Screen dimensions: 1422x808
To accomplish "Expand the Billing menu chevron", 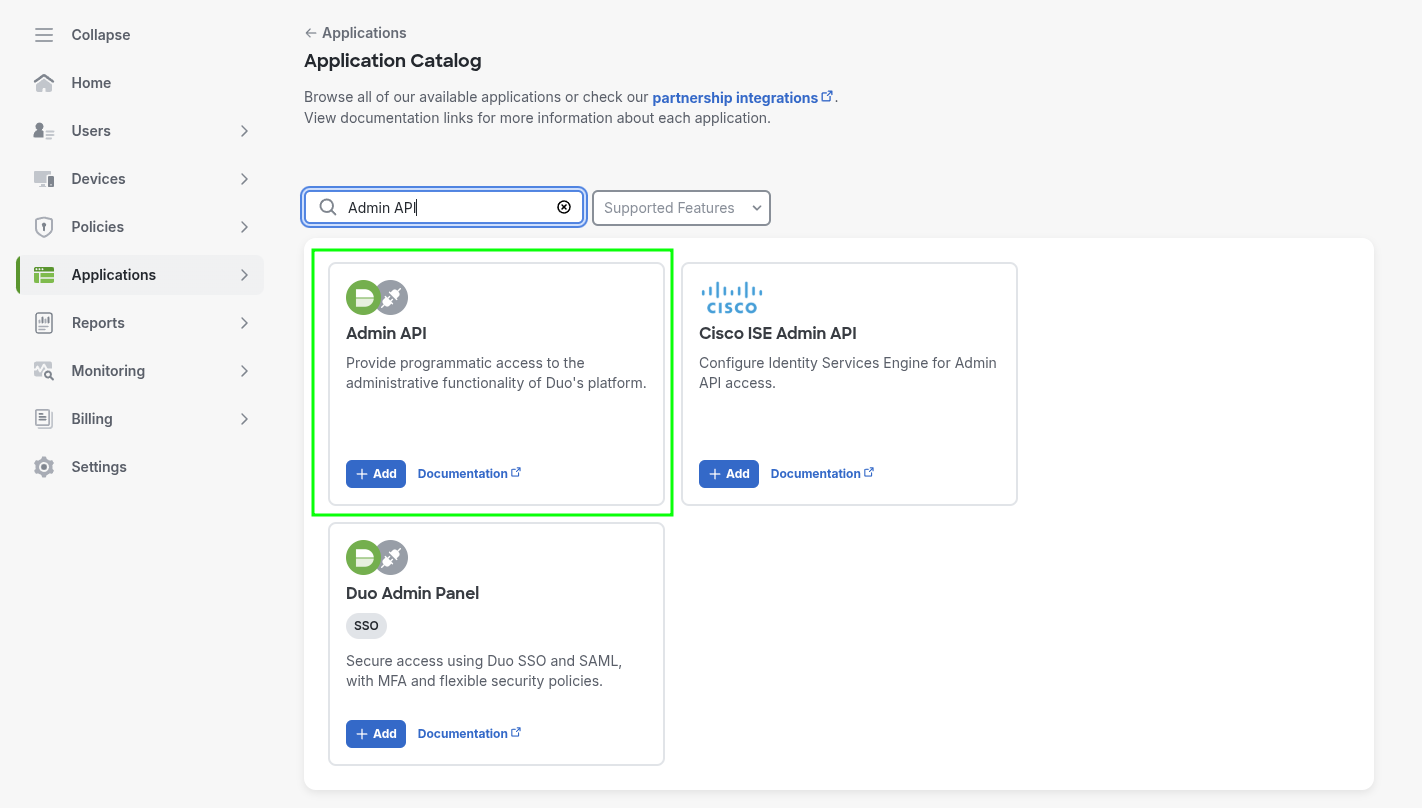I will [244, 419].
